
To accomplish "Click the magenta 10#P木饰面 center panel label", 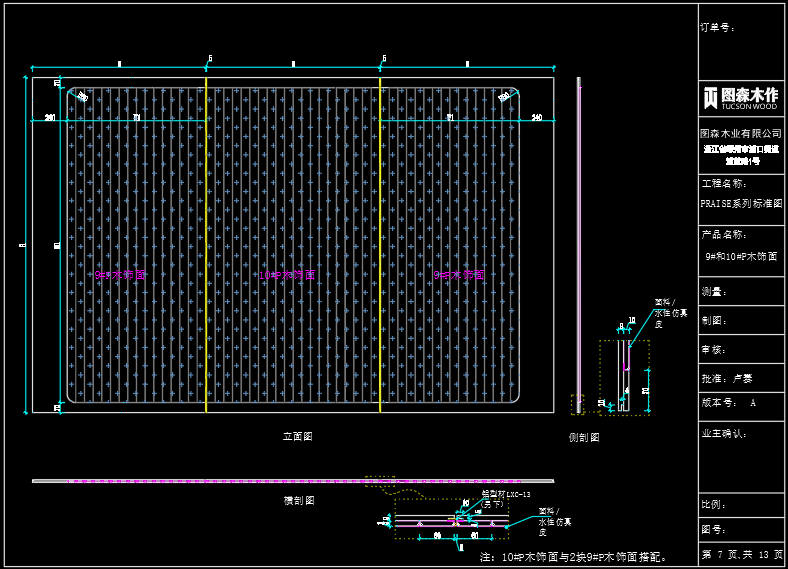I will point(287,274).
